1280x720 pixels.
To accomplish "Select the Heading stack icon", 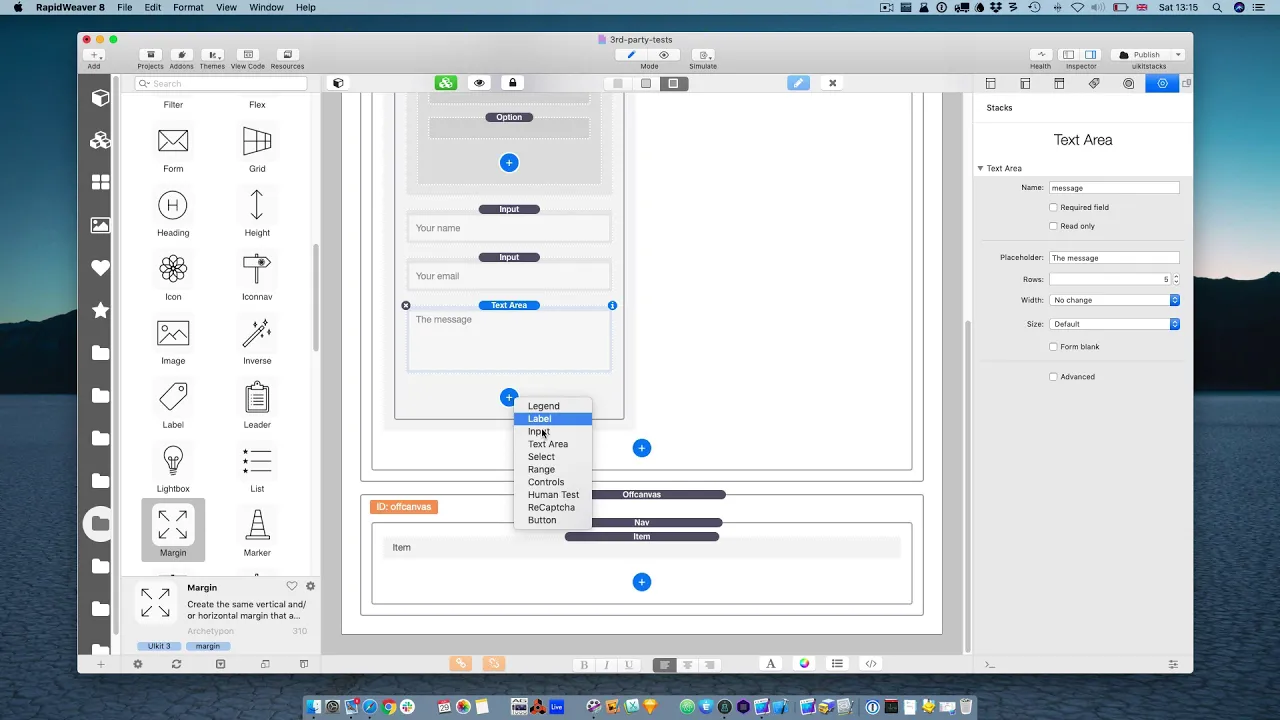I will point(173,206).
